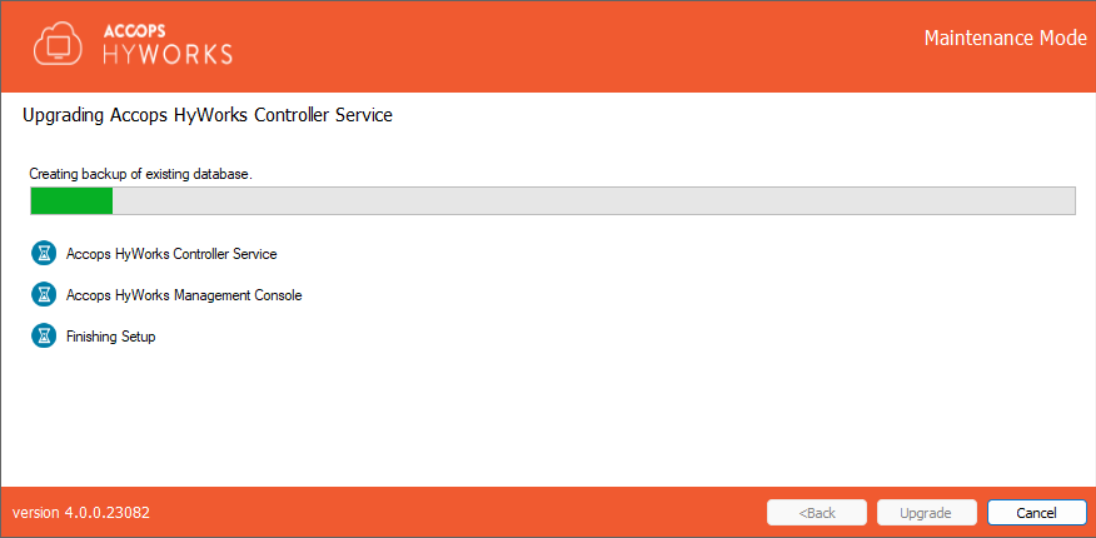Click the hourglass icon beside Management Console
Viewport: 1096px width, 538px height.
[44, 295]
